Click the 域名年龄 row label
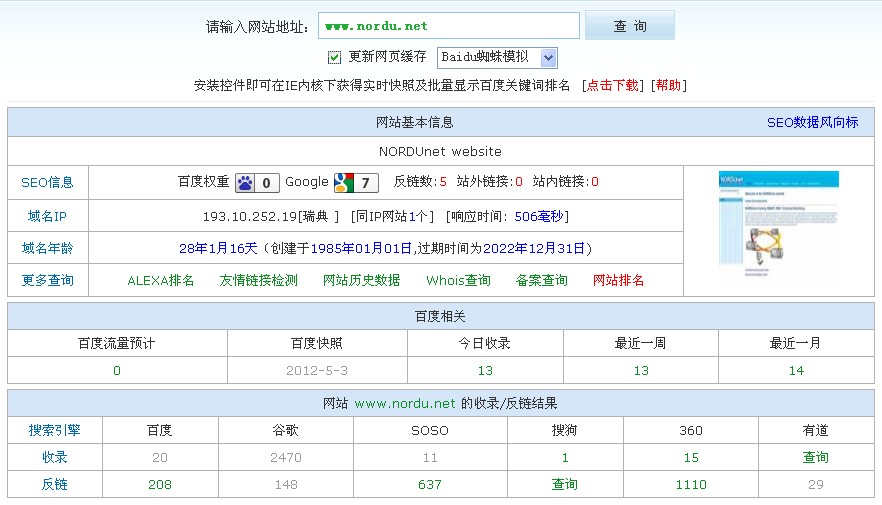This screenshot has height=505, width=882. [x=47, y=249]
